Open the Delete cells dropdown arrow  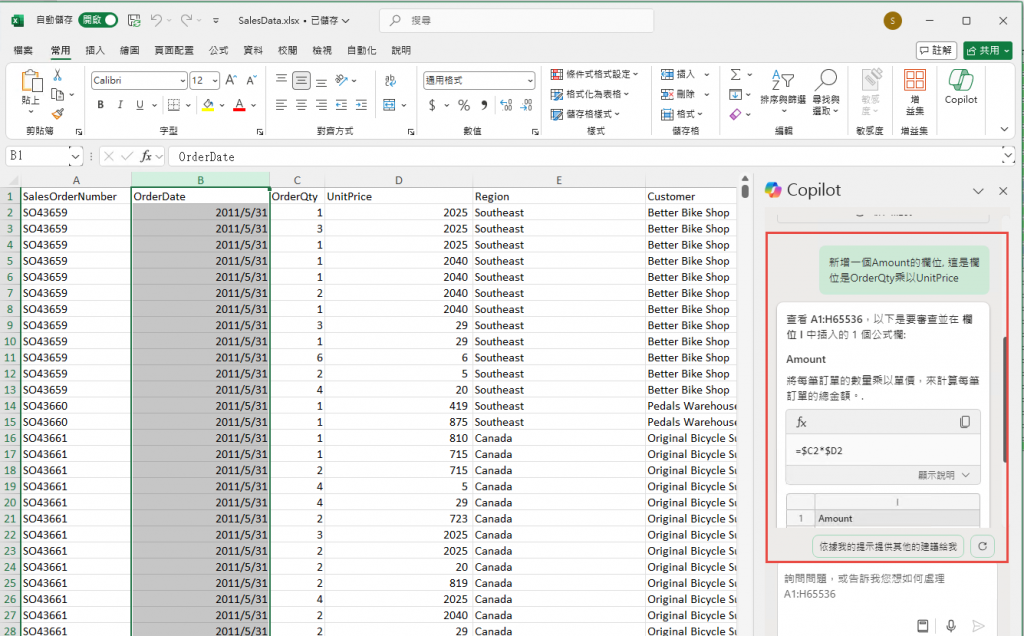click(x=706, y=94)
